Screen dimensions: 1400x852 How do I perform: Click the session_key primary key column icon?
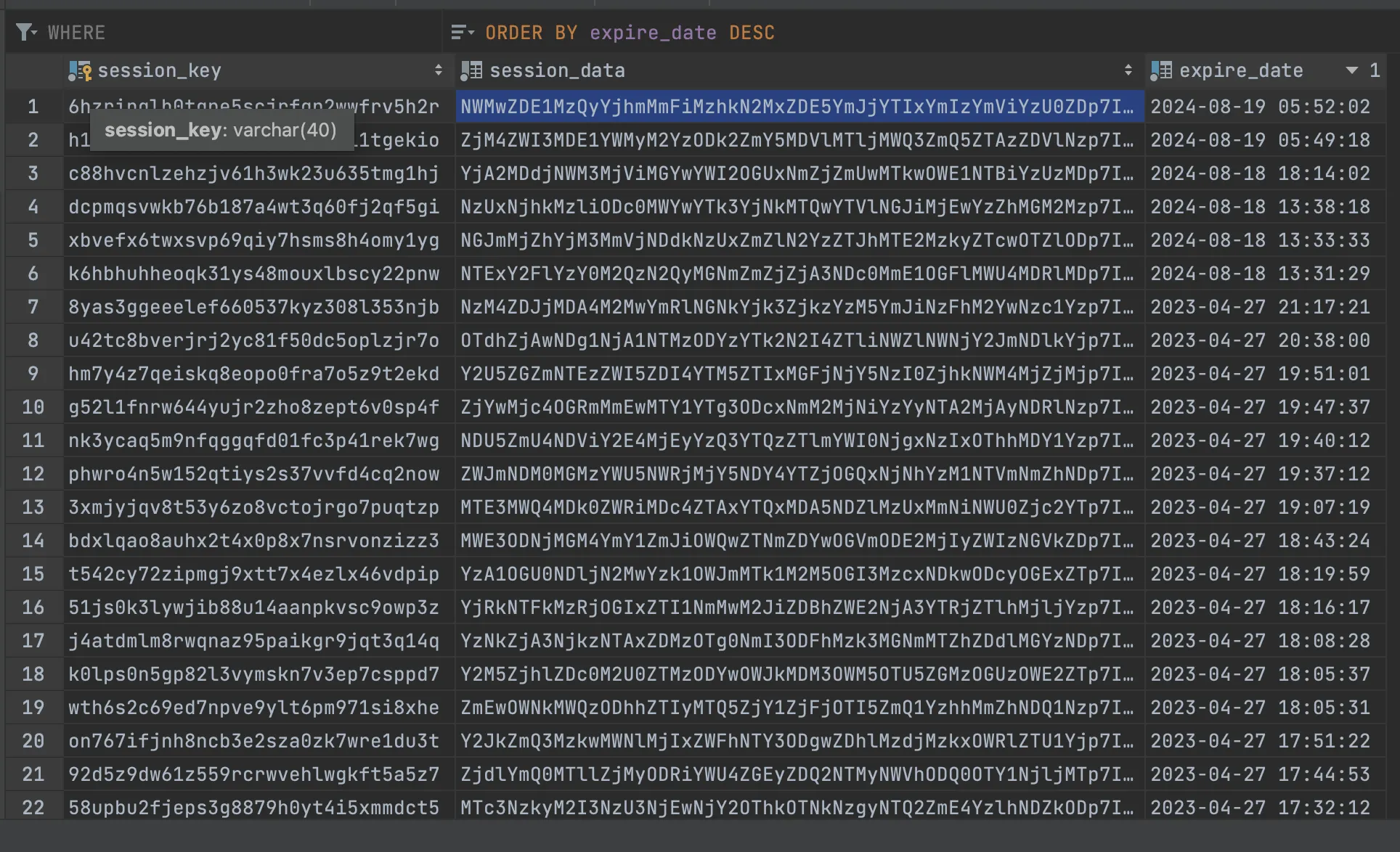(80, 71)
